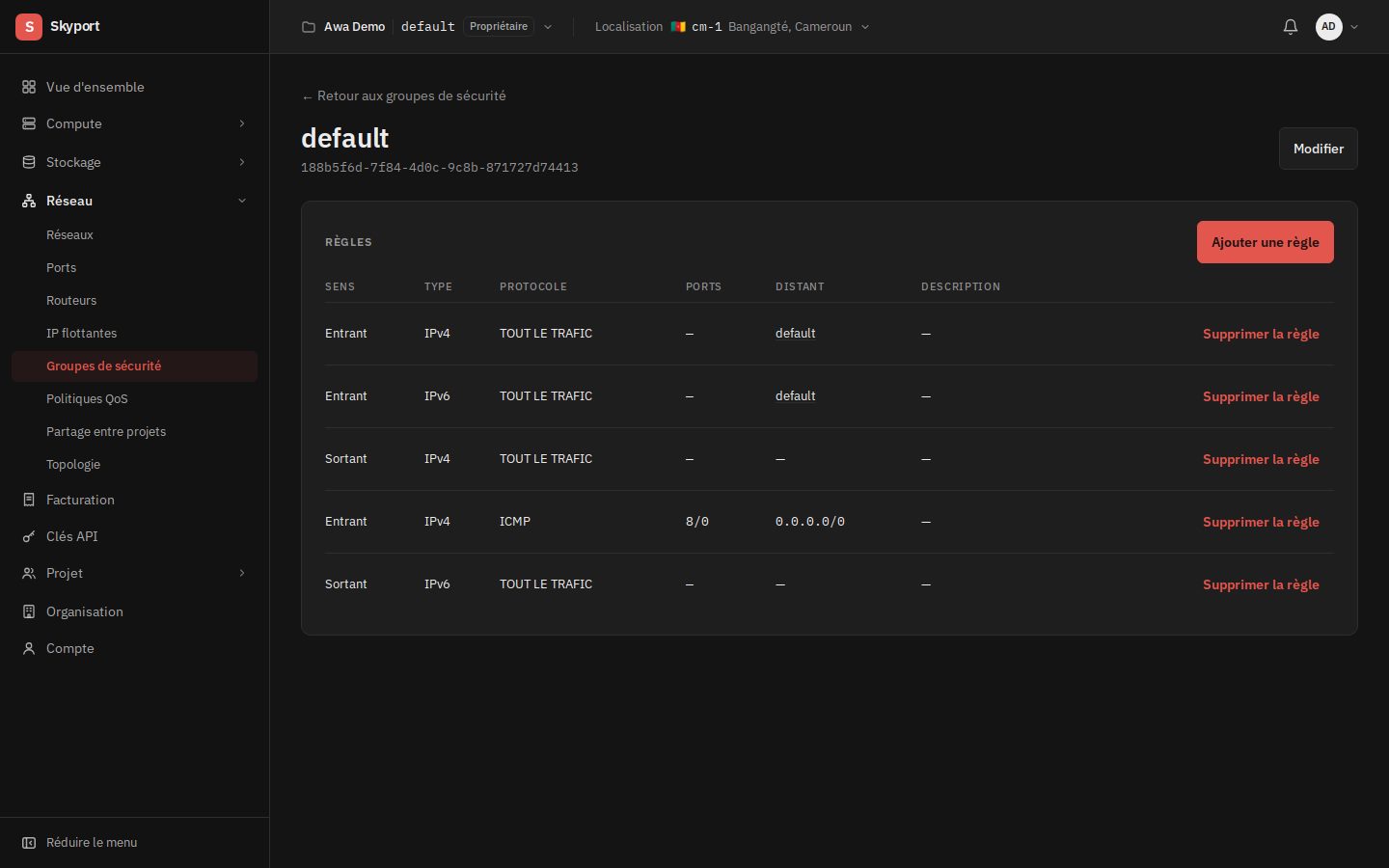Open default remote group in Entrant IPv6 row

[796, 396]
